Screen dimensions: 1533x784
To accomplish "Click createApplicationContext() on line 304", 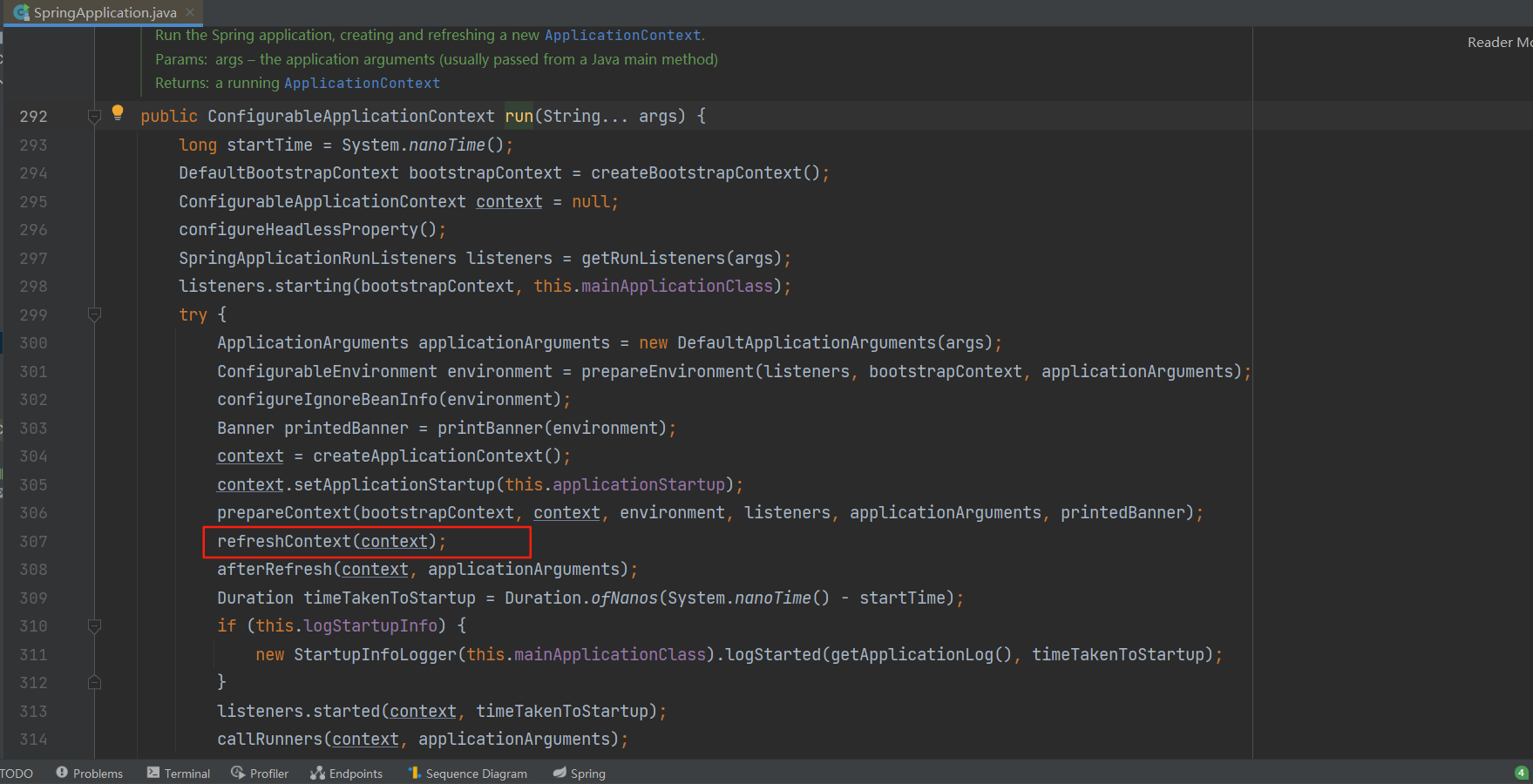I will click(x=437, y=456).
